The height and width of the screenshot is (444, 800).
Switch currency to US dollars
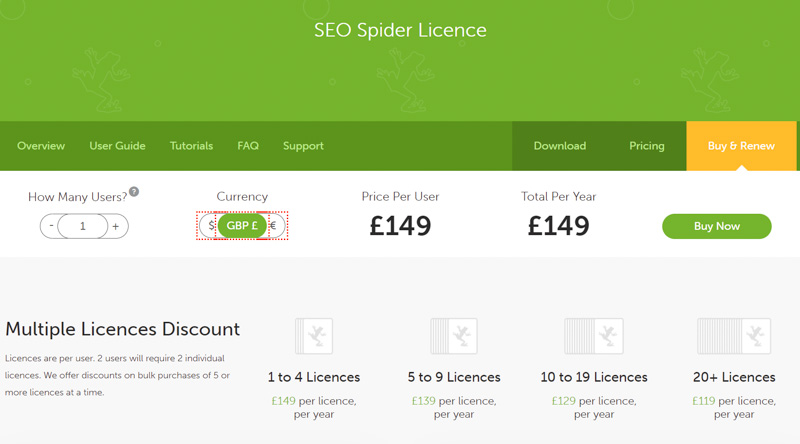click(210, 226)
